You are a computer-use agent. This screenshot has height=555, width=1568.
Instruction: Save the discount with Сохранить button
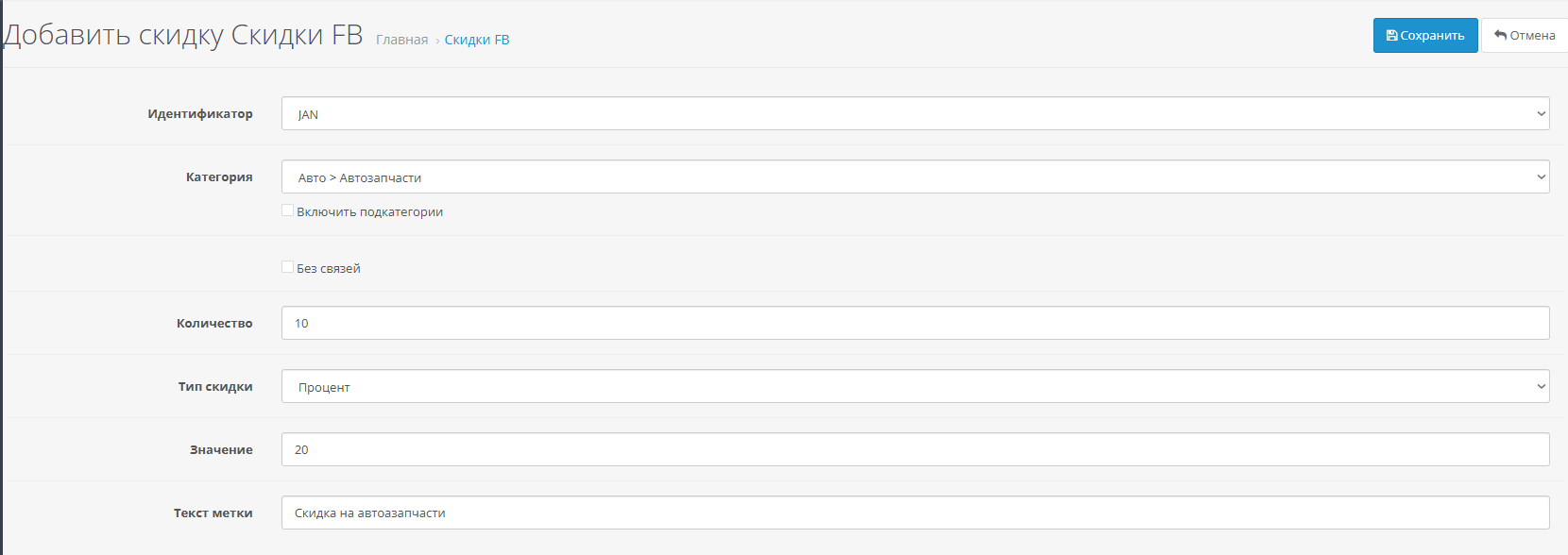tap(1425, 36)
